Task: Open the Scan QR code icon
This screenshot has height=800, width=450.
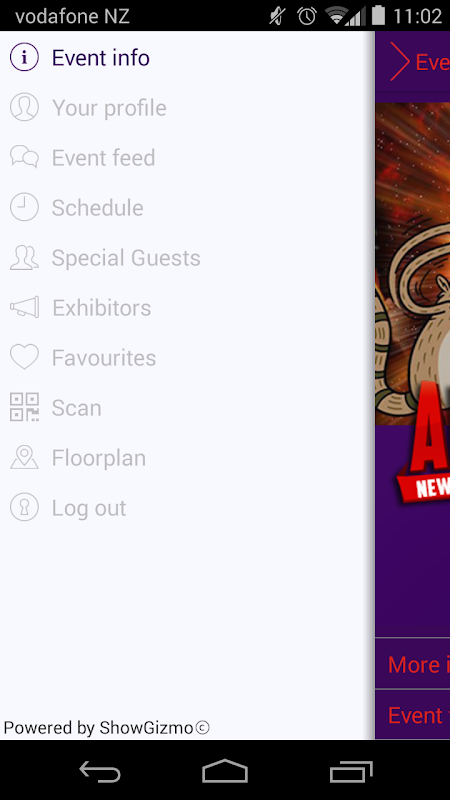Action: [24, 407]
